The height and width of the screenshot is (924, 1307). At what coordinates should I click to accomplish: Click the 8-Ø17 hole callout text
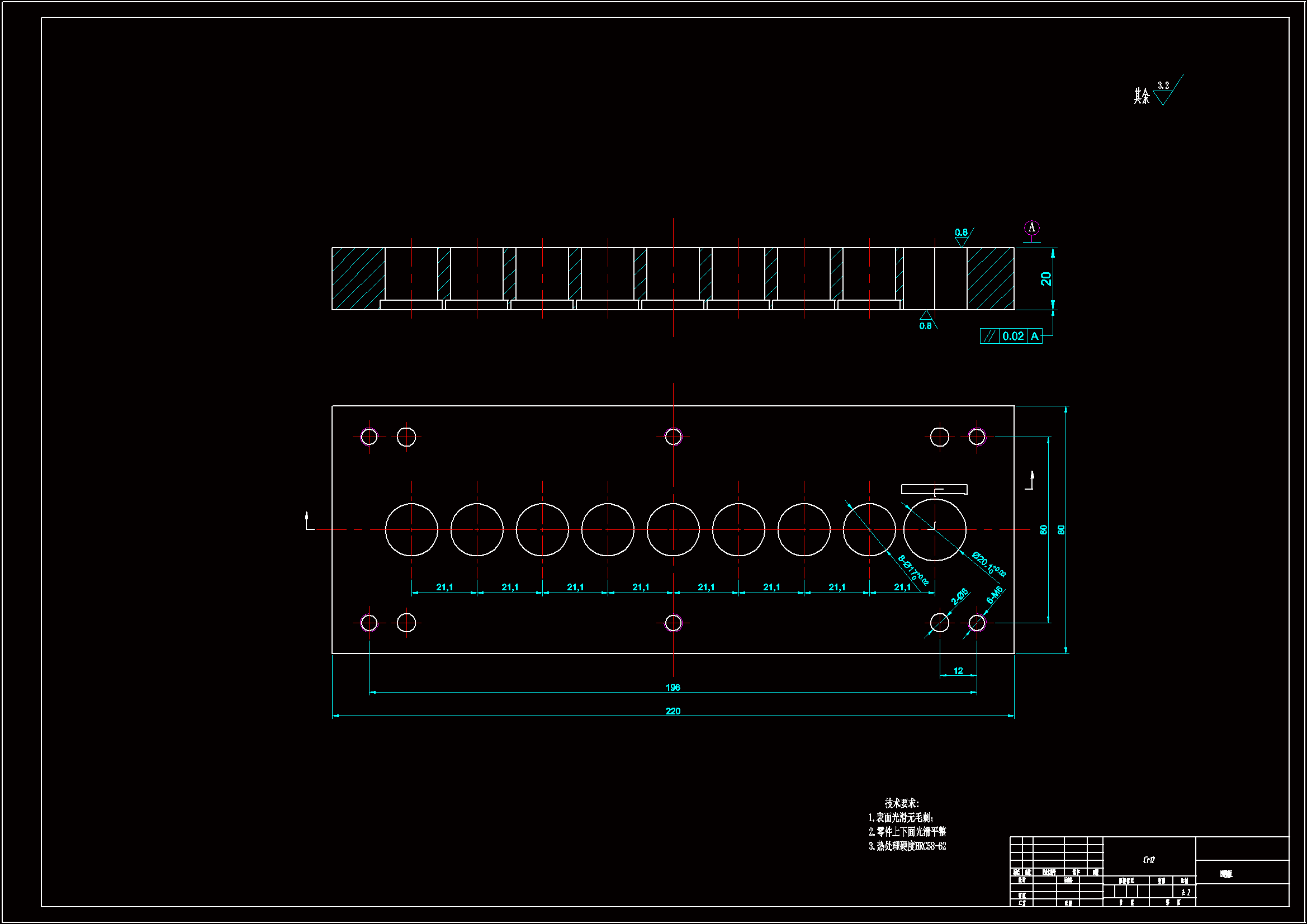tap(913, 570)
